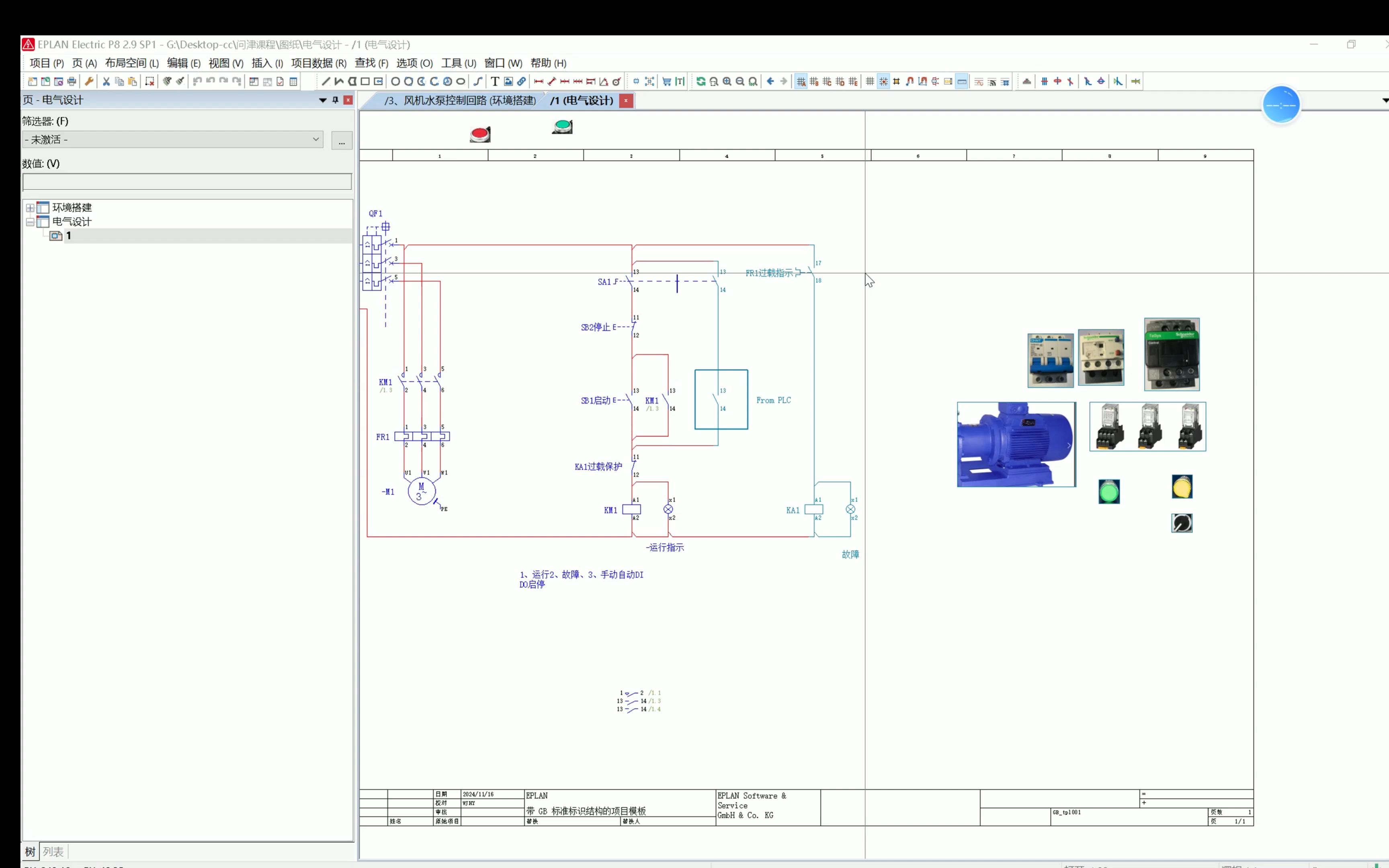Toggle Grid C in the toolbar
The height and width of the screenshot is (868, 1389).
[827, 82]
